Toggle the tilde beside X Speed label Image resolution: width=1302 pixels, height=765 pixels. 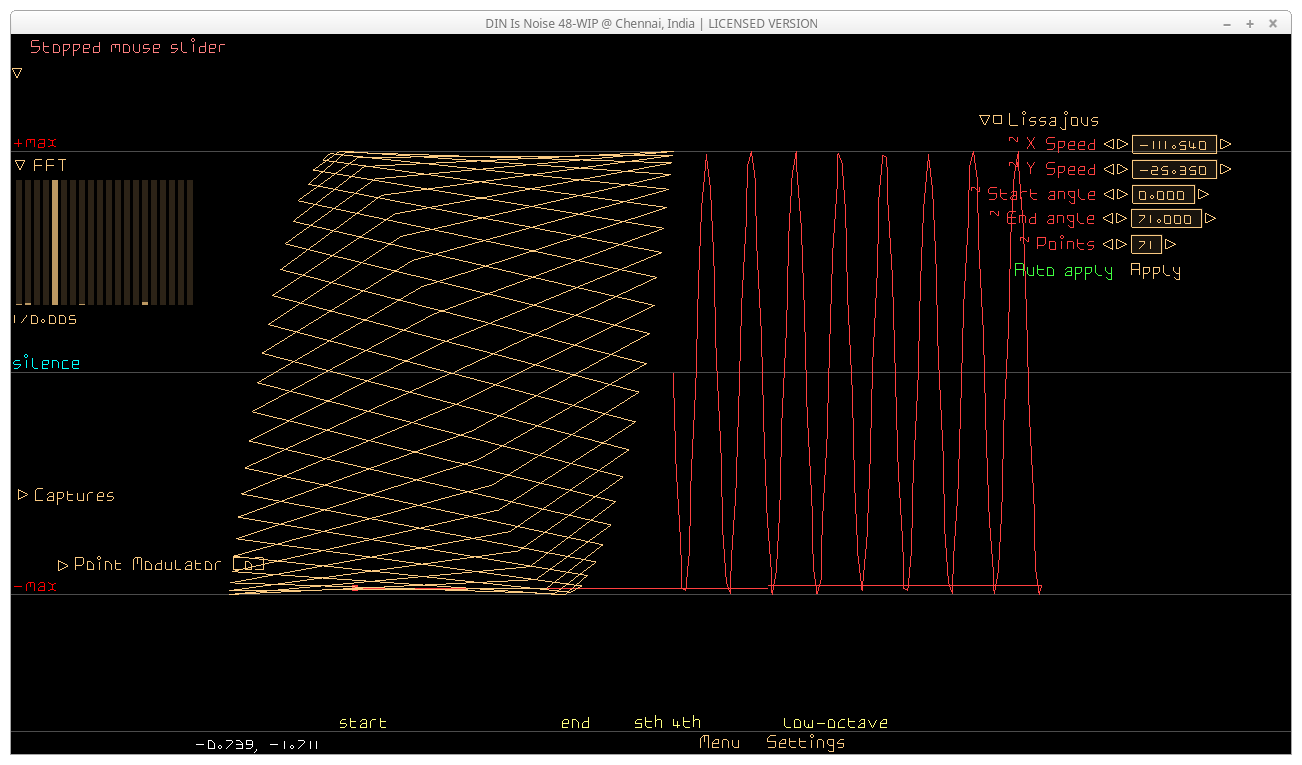1013,140
